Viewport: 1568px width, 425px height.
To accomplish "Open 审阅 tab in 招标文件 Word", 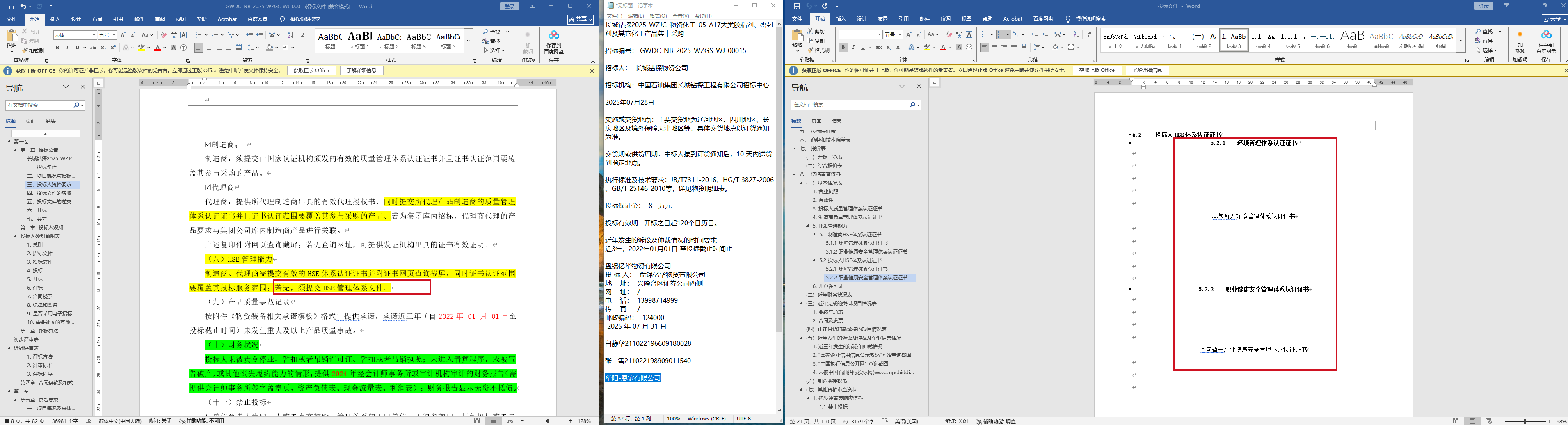I will [160, 19].
